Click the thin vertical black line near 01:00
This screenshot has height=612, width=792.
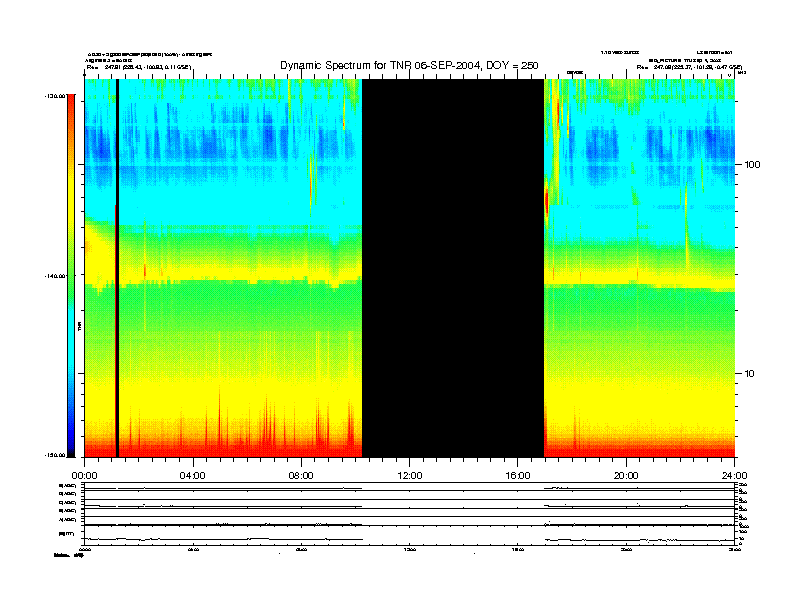[117, 268]
